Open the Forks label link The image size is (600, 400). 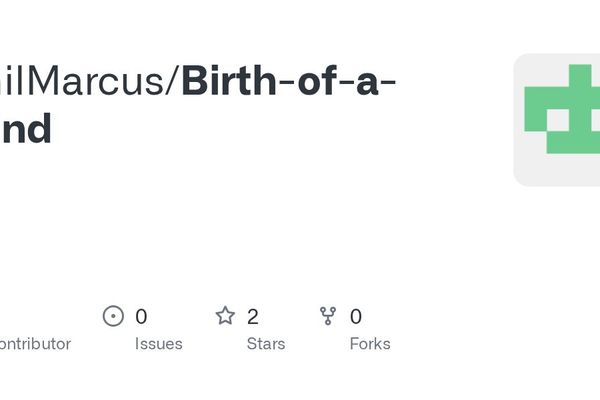[x=370, y=344]
